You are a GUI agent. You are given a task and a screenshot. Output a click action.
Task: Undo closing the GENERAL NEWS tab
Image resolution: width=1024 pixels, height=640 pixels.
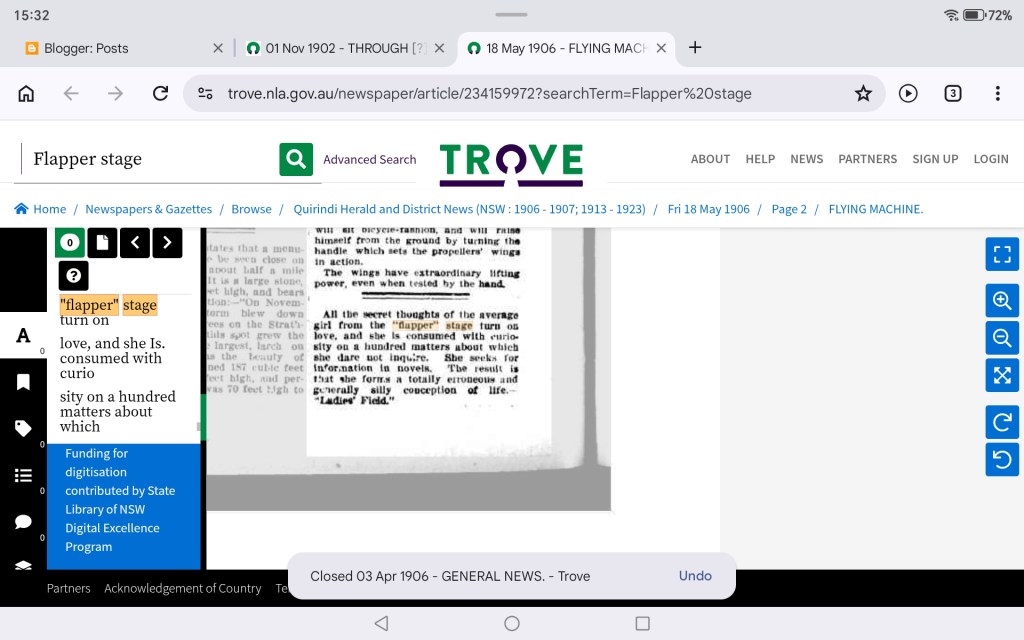click(x=695, y=576)
